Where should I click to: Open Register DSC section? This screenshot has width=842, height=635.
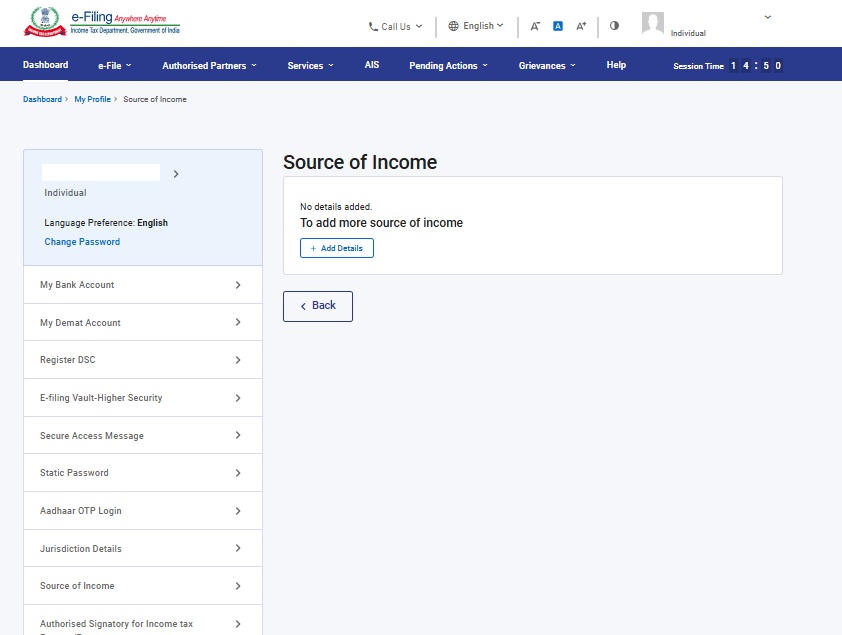(x=143, y=360)
